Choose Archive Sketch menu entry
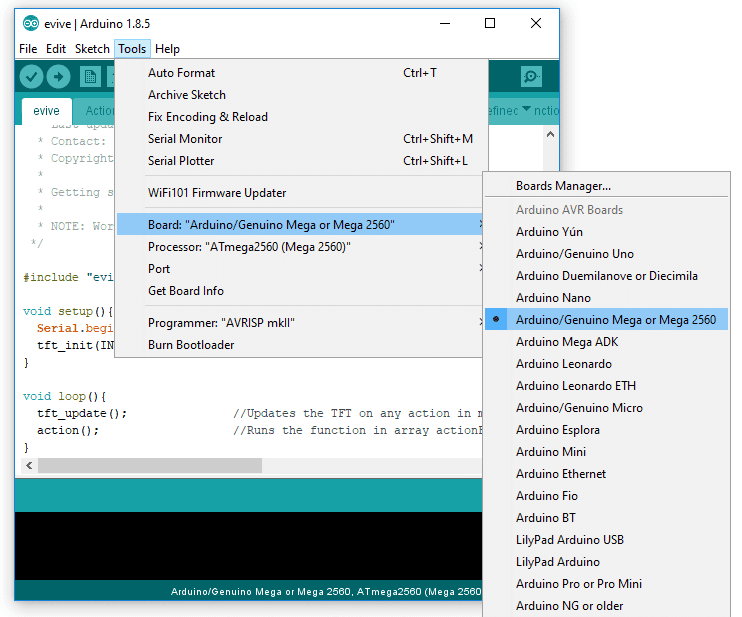This screenshot has width=742, height=617. coord(302,95)
